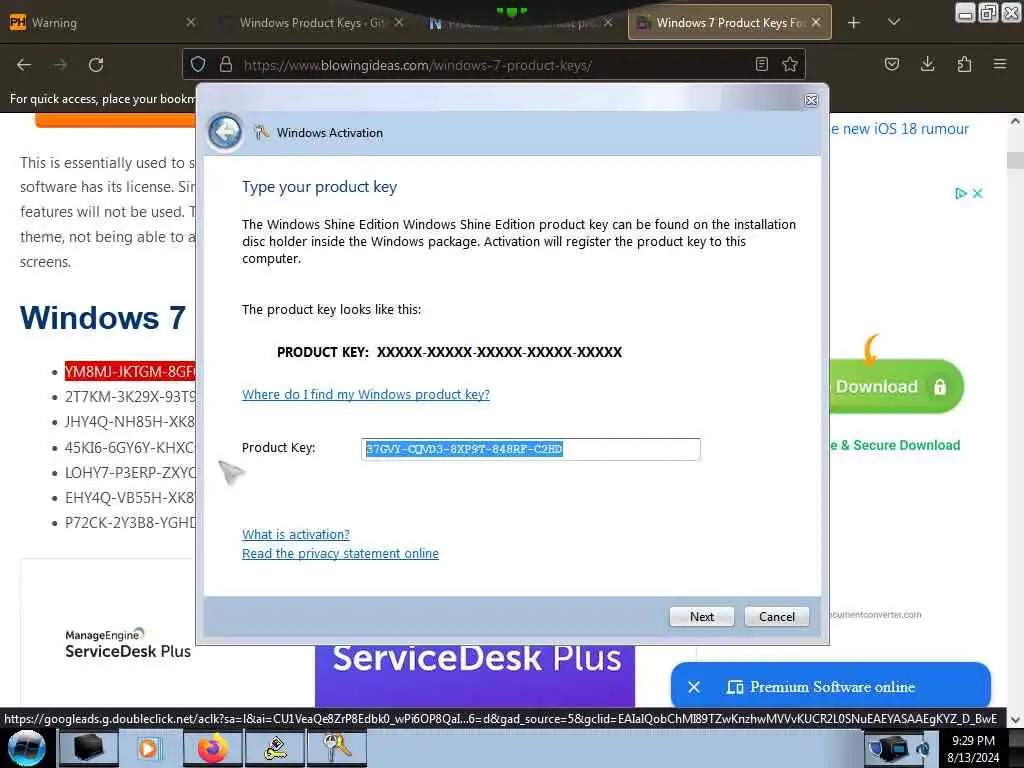Open a new tab with plus icon
The width and height of the screenshot is (1024, 768).
(x=854, y=23)
